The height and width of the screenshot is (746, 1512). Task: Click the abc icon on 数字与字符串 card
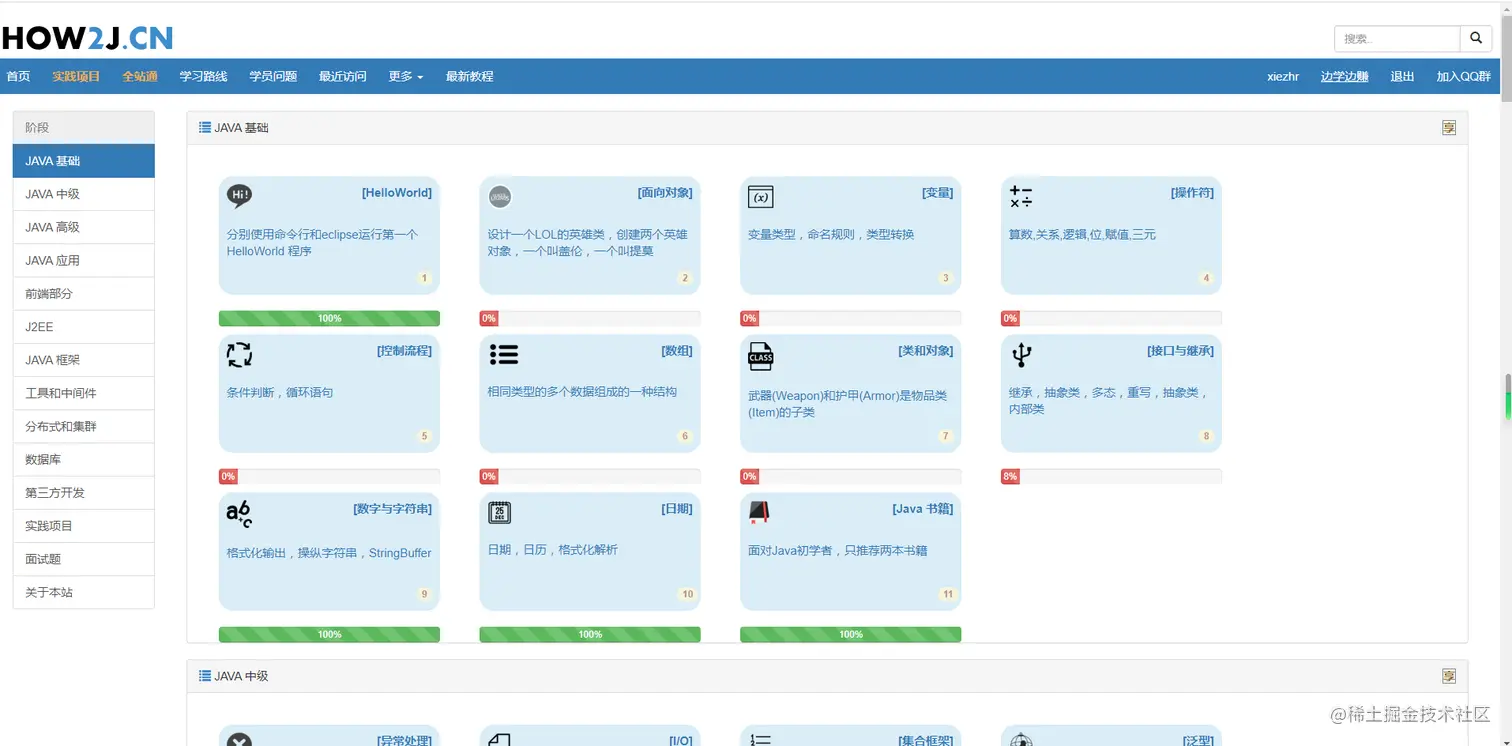point(239,514)
